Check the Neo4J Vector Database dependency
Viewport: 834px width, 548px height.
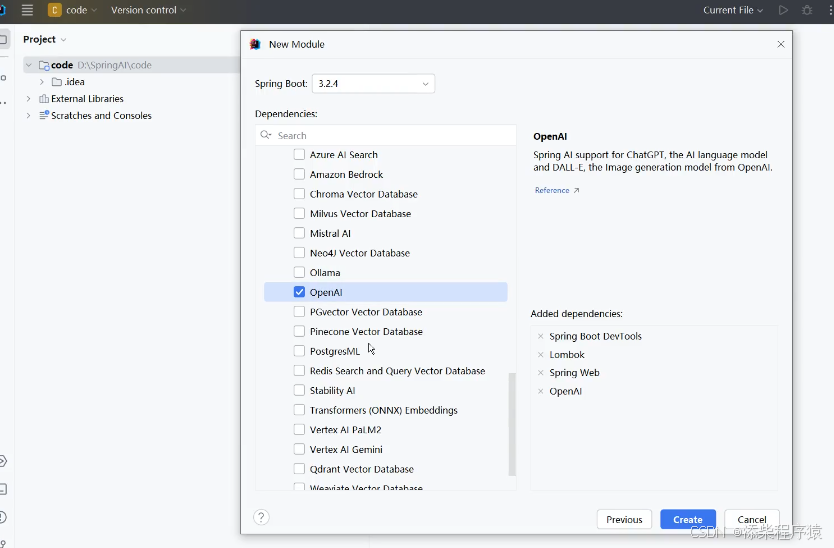click(299, 253)
